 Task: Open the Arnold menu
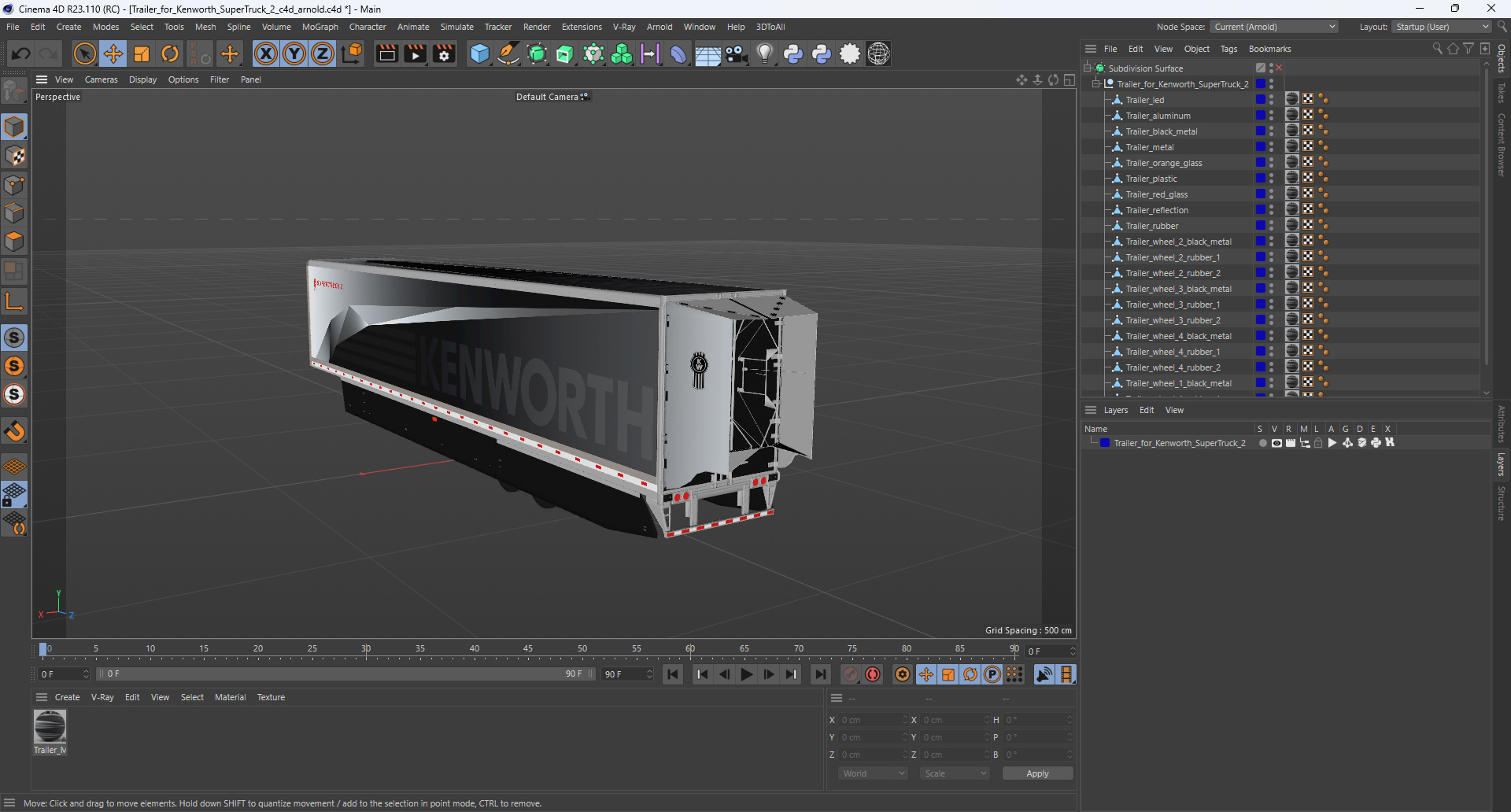click(659, 27)
